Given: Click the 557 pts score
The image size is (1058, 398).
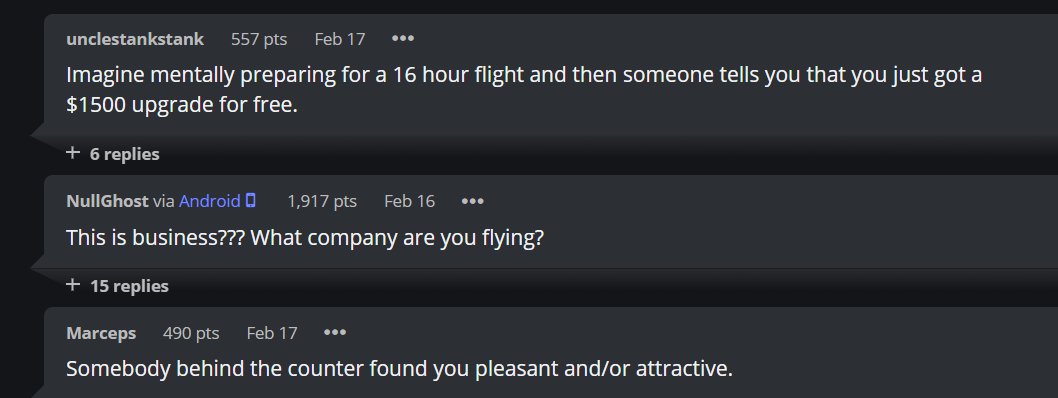Looking at the screenshot, I should (259, 39).
